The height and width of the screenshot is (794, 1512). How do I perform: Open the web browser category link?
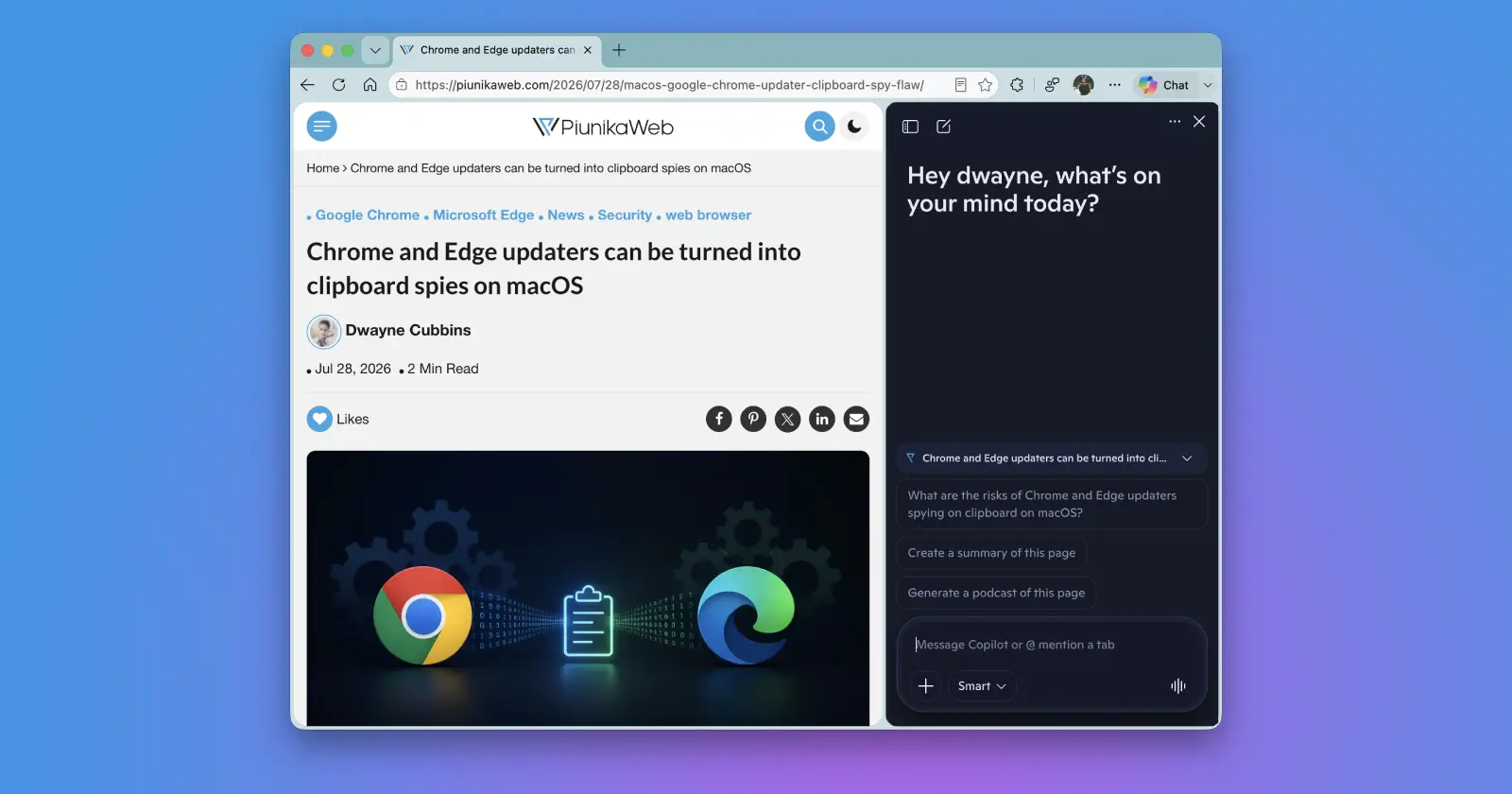pos(709,216)
